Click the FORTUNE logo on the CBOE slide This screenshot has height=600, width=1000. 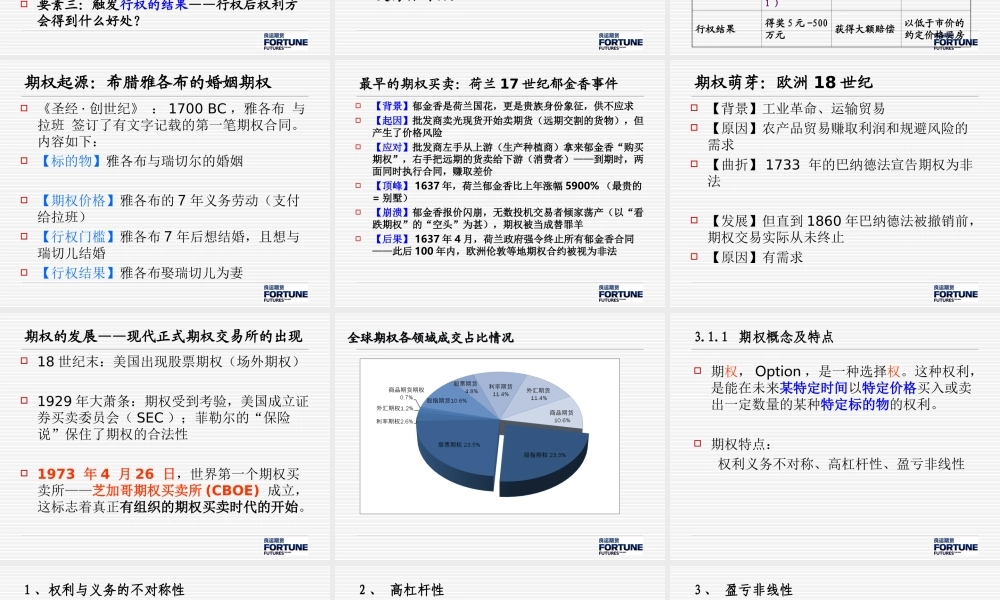point(286,546)
